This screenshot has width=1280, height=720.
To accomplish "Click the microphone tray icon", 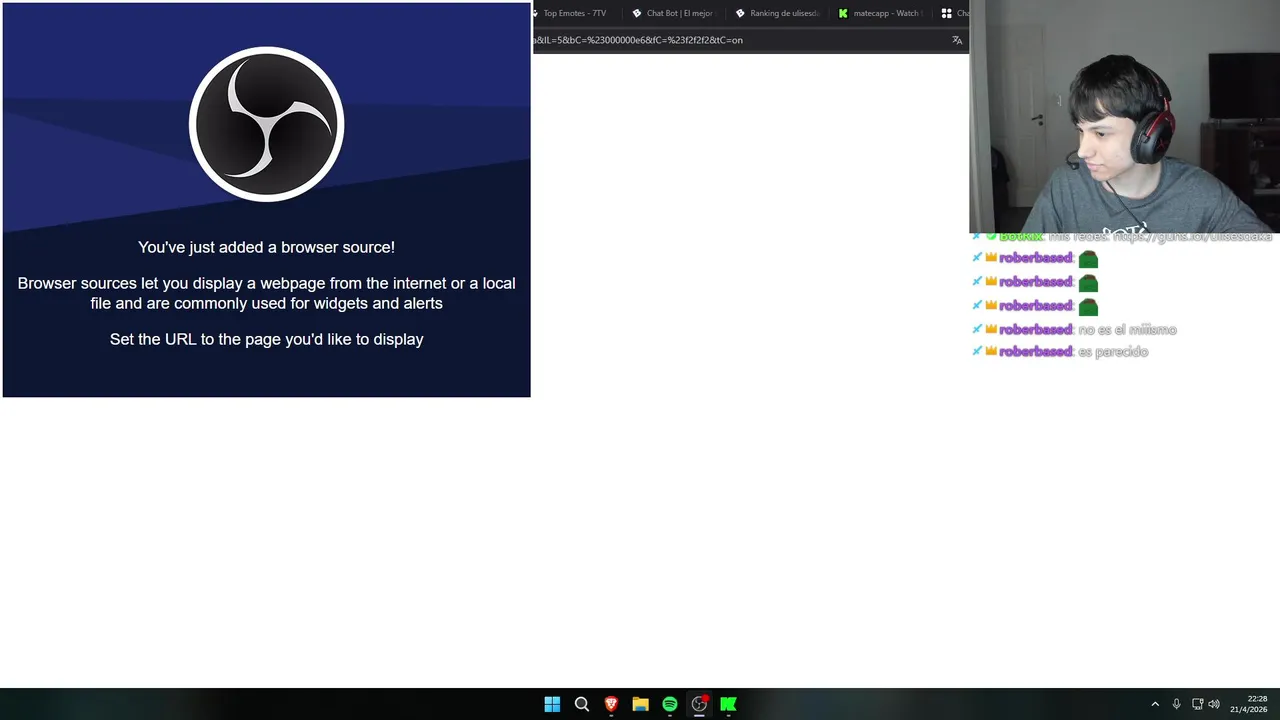I will (1176, 704).
